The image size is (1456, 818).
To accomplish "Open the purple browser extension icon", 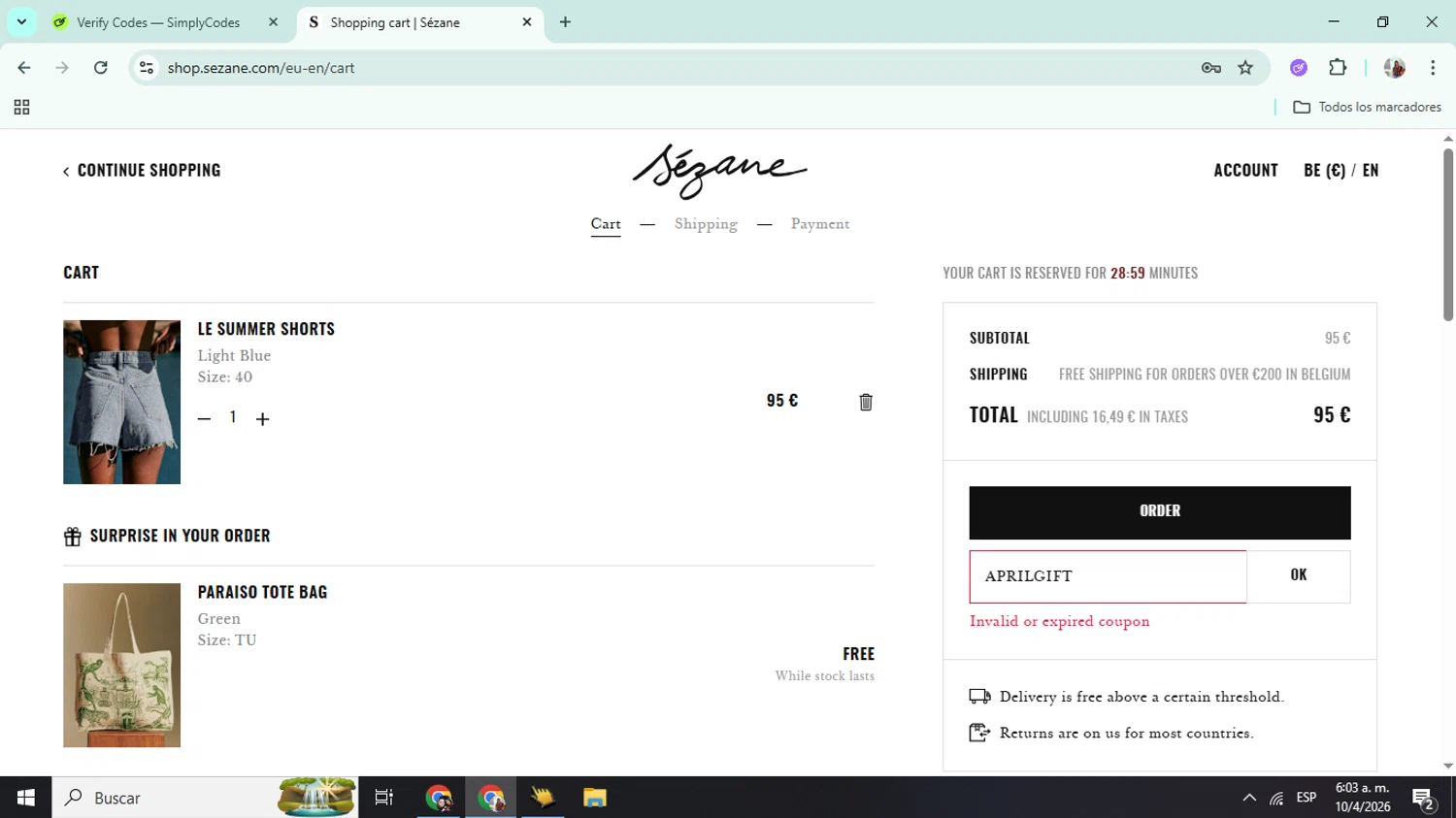I will coord(1299,68).
